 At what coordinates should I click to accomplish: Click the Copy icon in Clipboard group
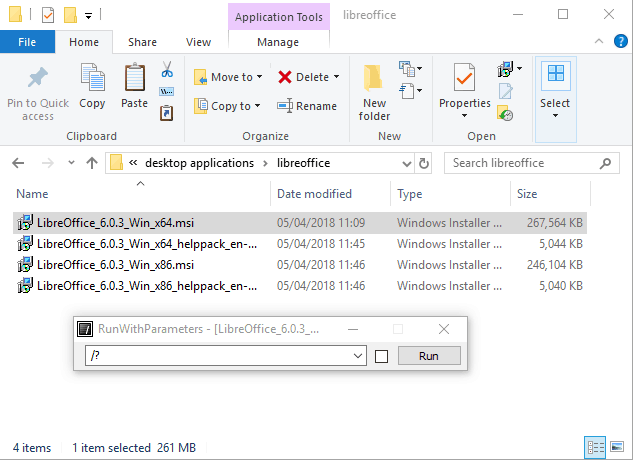[x=92, y=86]
